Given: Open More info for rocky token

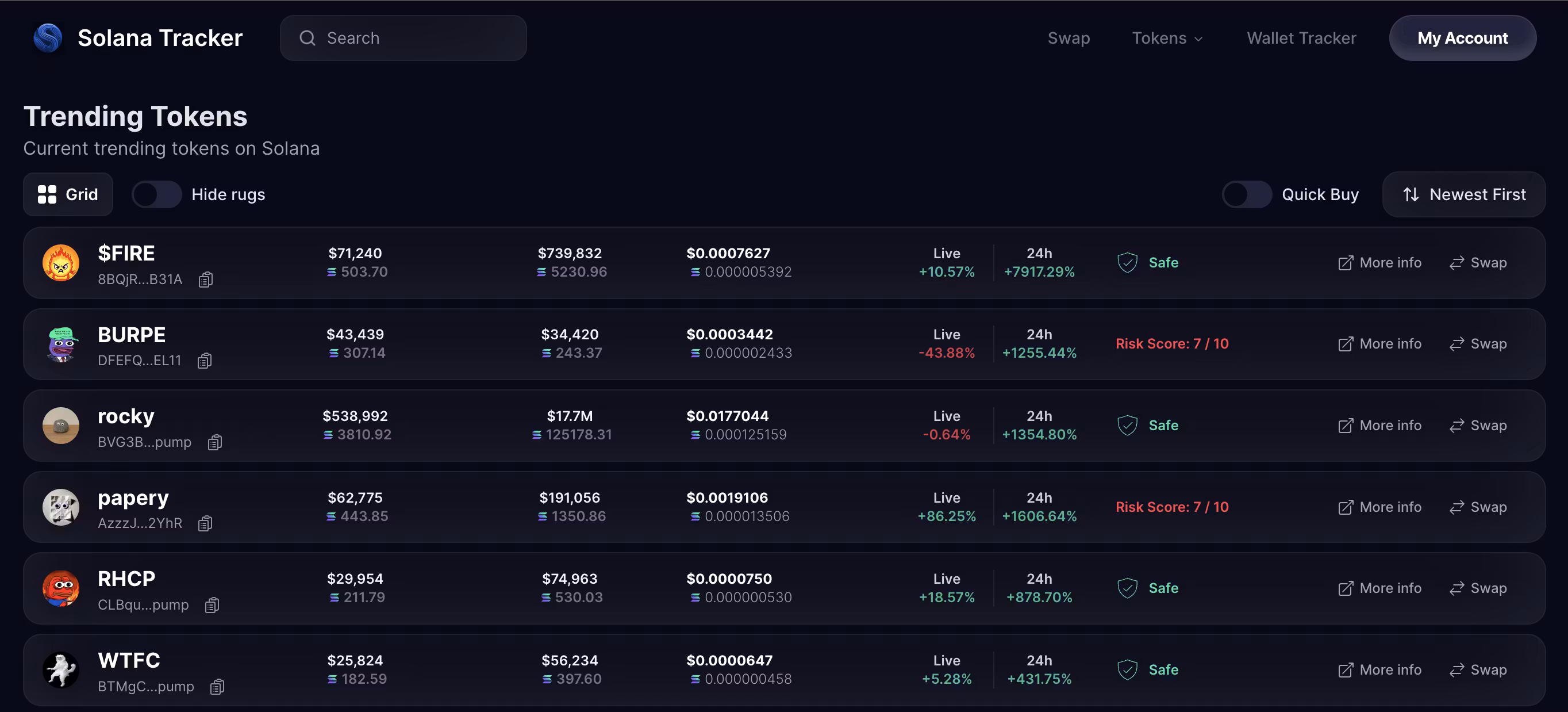Looking at the screenshot, I should coord(1379,425).
